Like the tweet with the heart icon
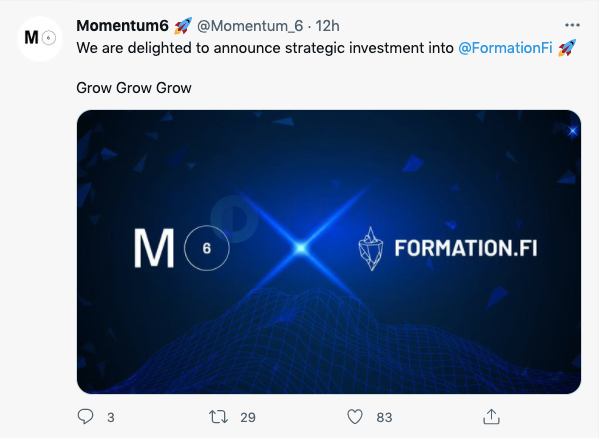Image resolution: width=600 pixels, height=438 pixels. [x=355, y=417]
